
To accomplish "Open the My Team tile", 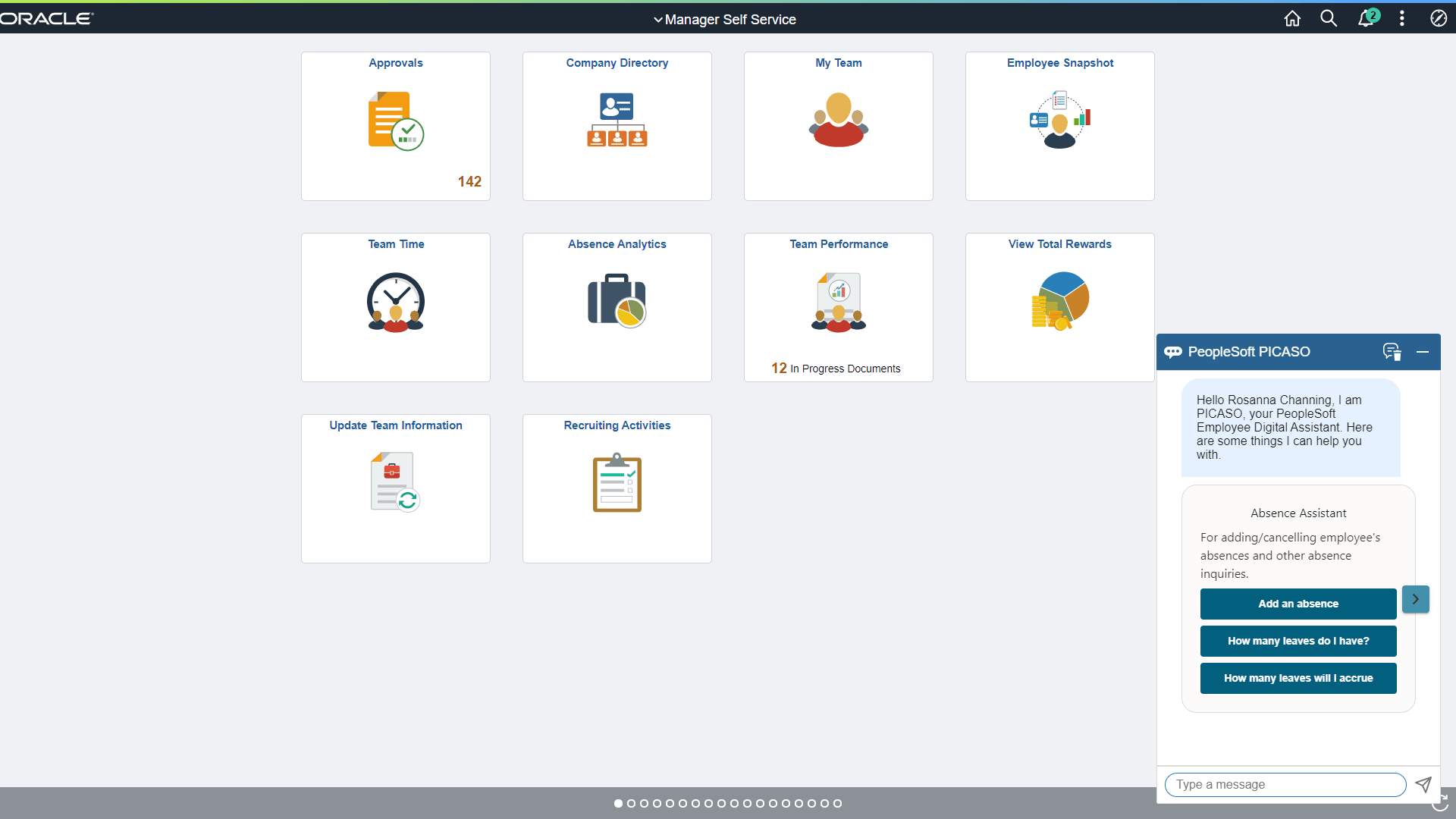I will click(x=838, y=125).
